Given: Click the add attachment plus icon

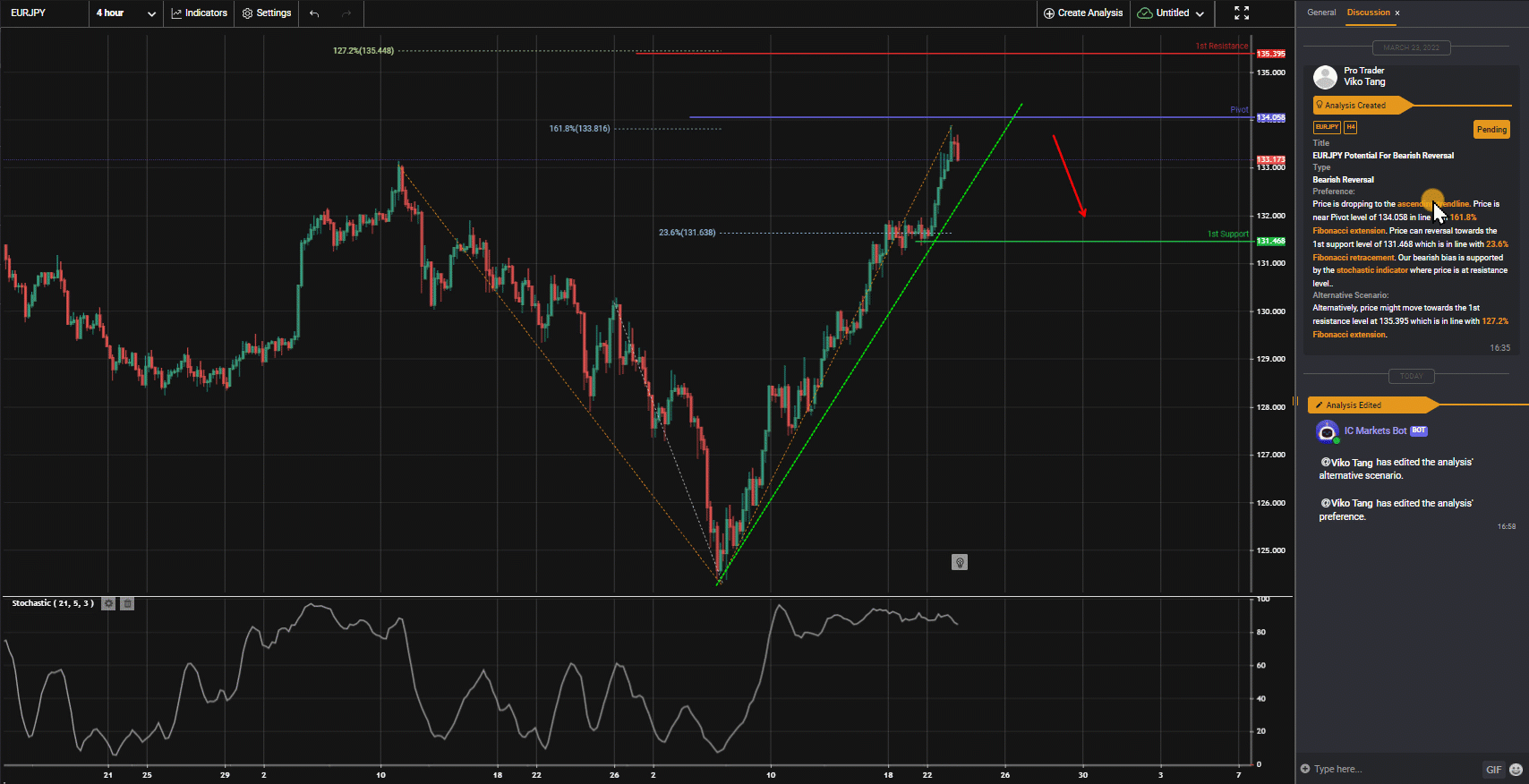Looking at the screenshot, I should 1305,769.
